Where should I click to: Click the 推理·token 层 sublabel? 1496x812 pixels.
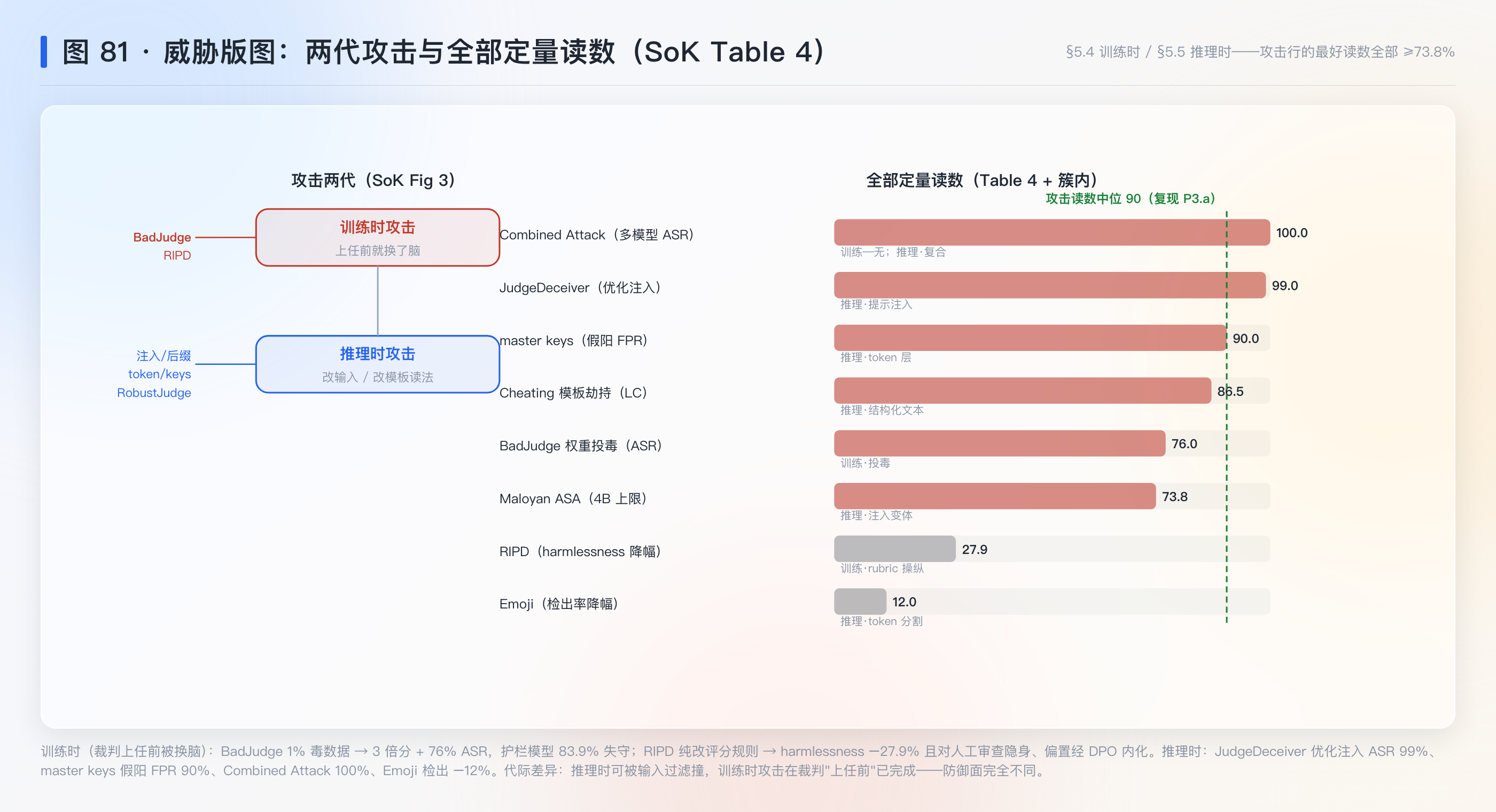coord(876,357)
